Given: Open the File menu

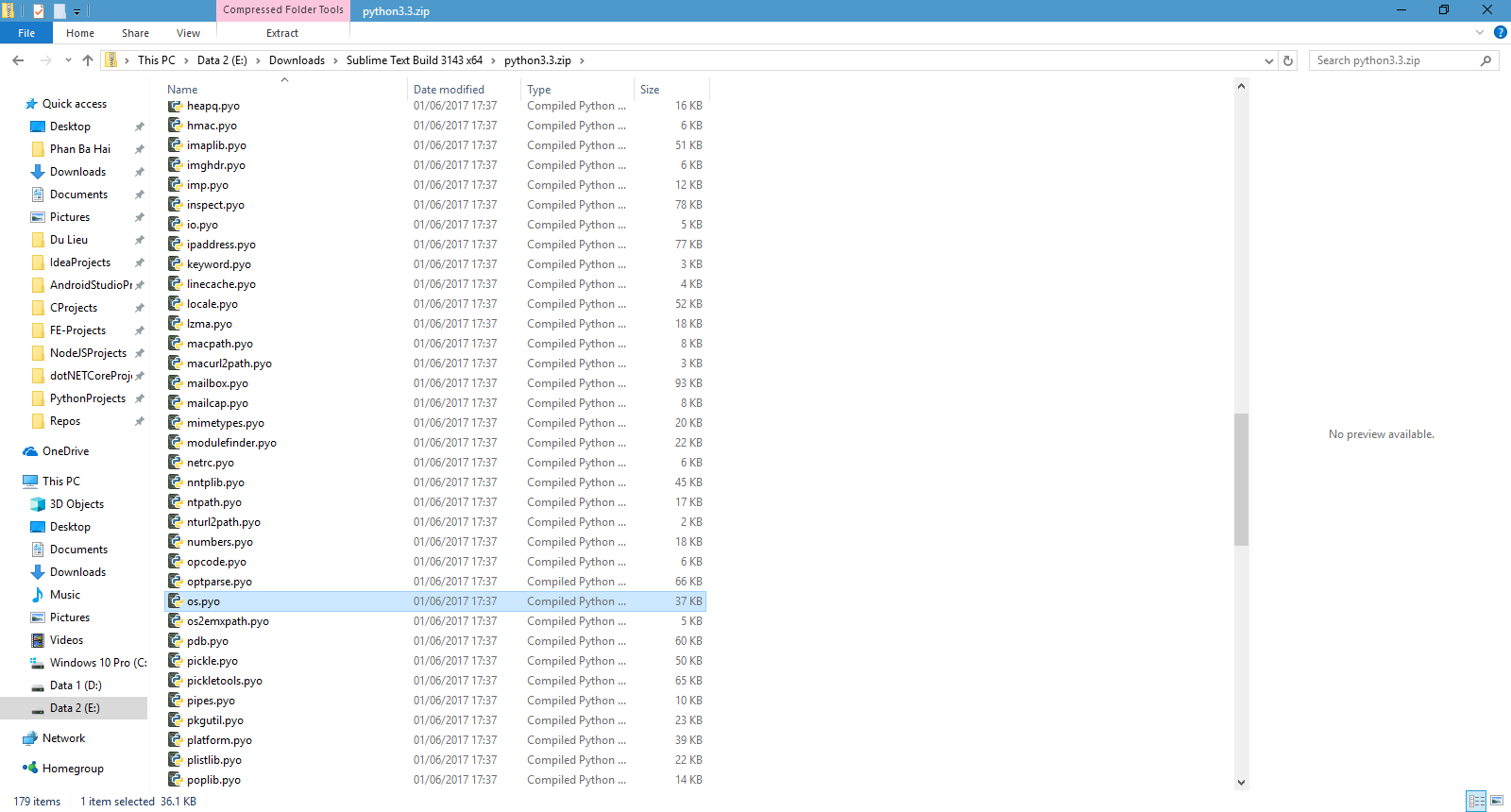Looking at the screenshot, I should (26, 33).
